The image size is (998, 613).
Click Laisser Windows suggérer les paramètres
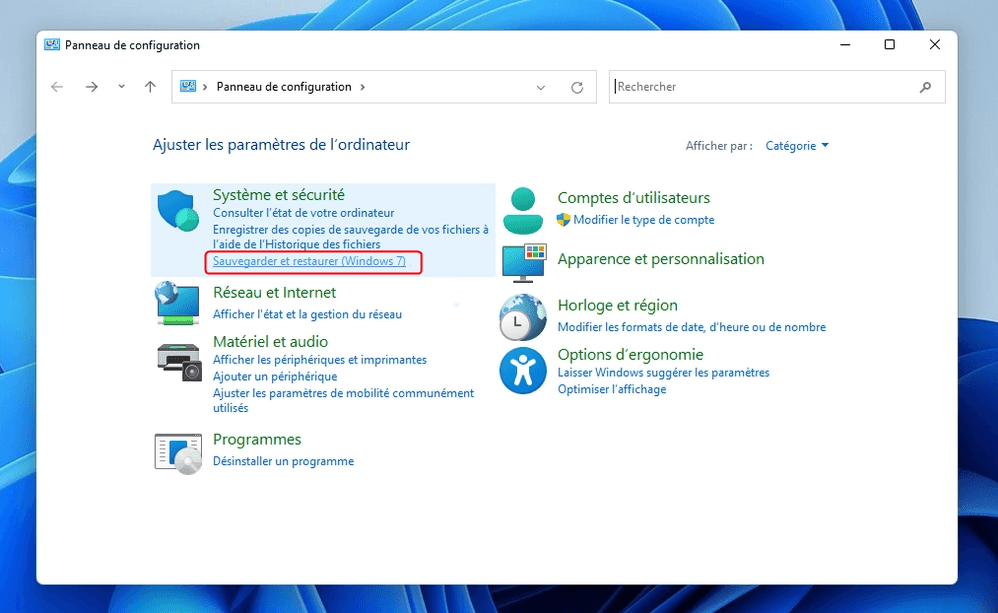tap(663, 372)
